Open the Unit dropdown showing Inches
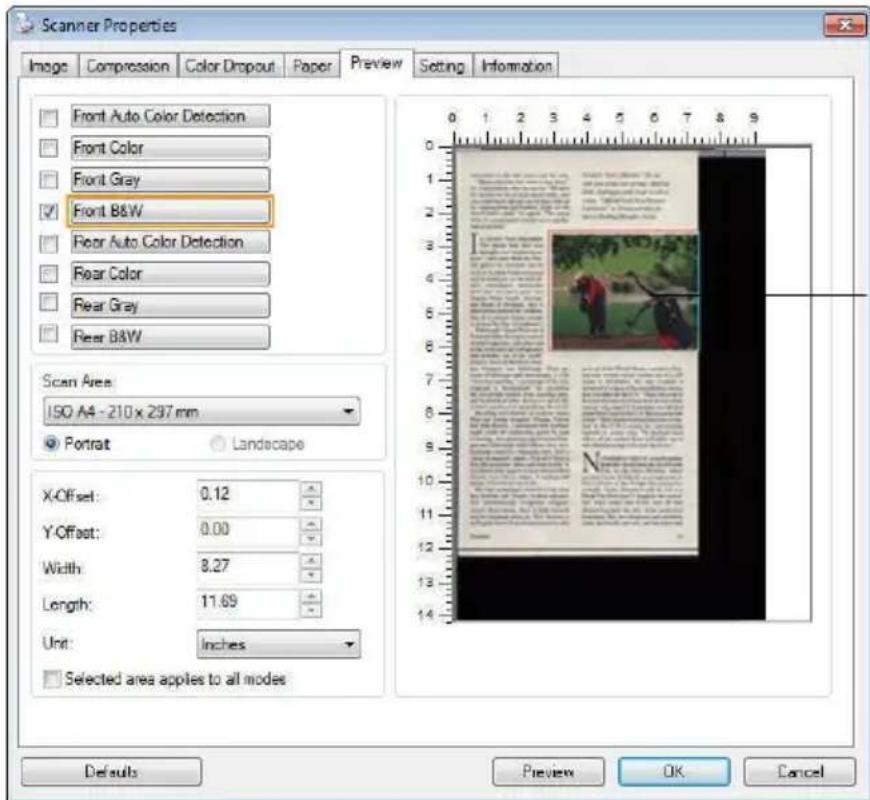 tap(279, 644)
